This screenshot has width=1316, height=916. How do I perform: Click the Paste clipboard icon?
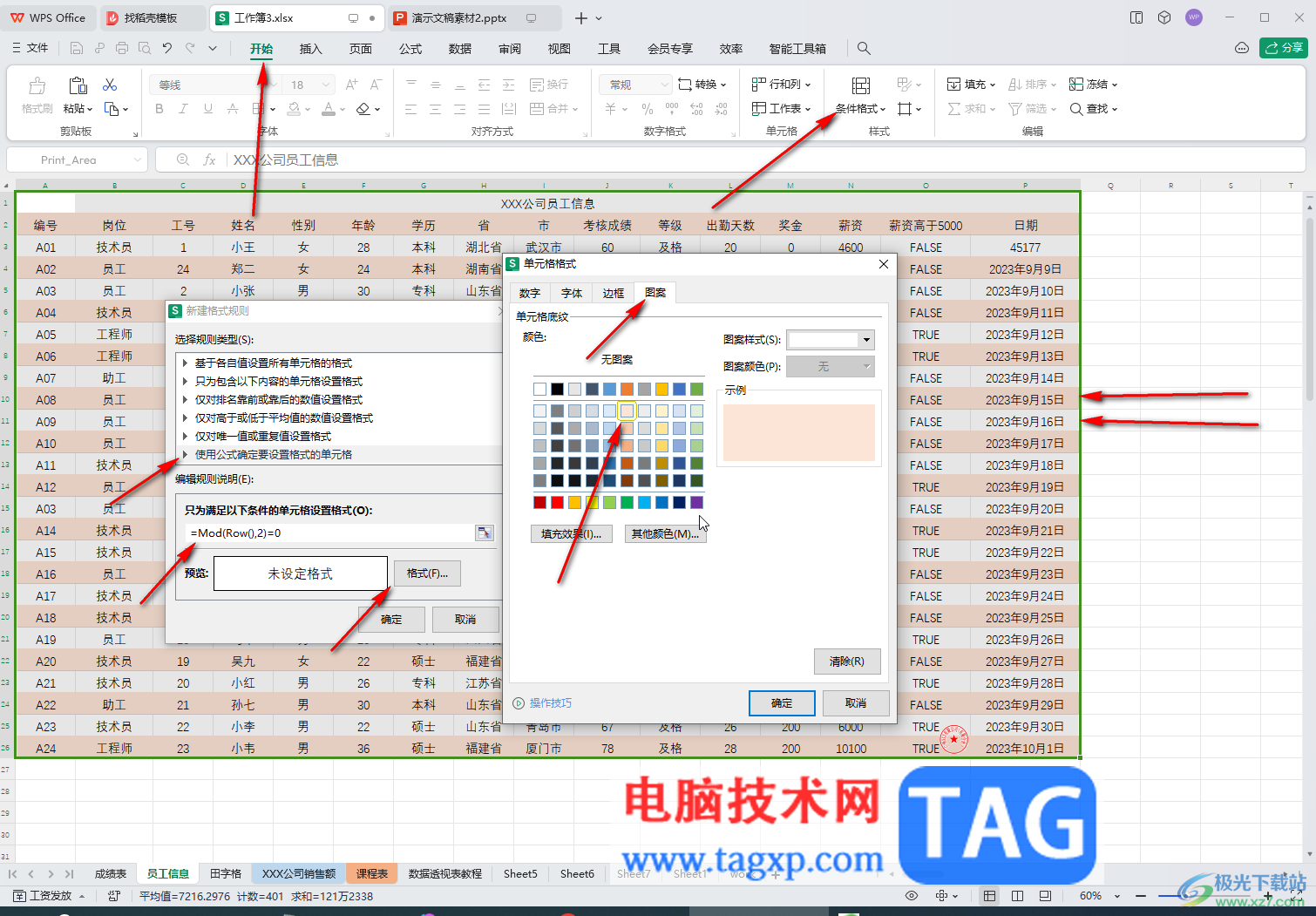coord(78,85)
